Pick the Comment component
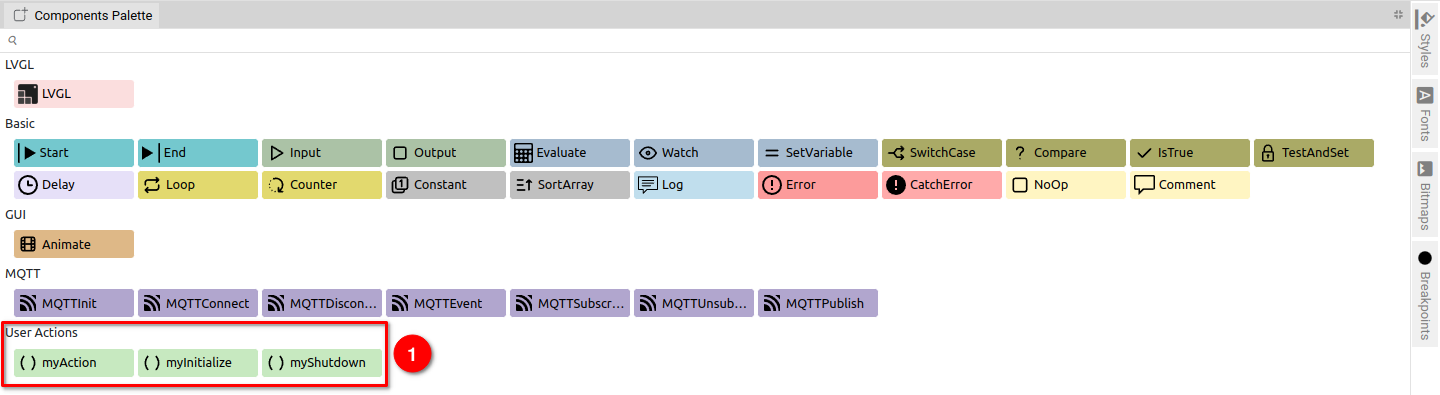Screen dimensions: 1440x395 pyautogui.click(x=1190, y=185)
